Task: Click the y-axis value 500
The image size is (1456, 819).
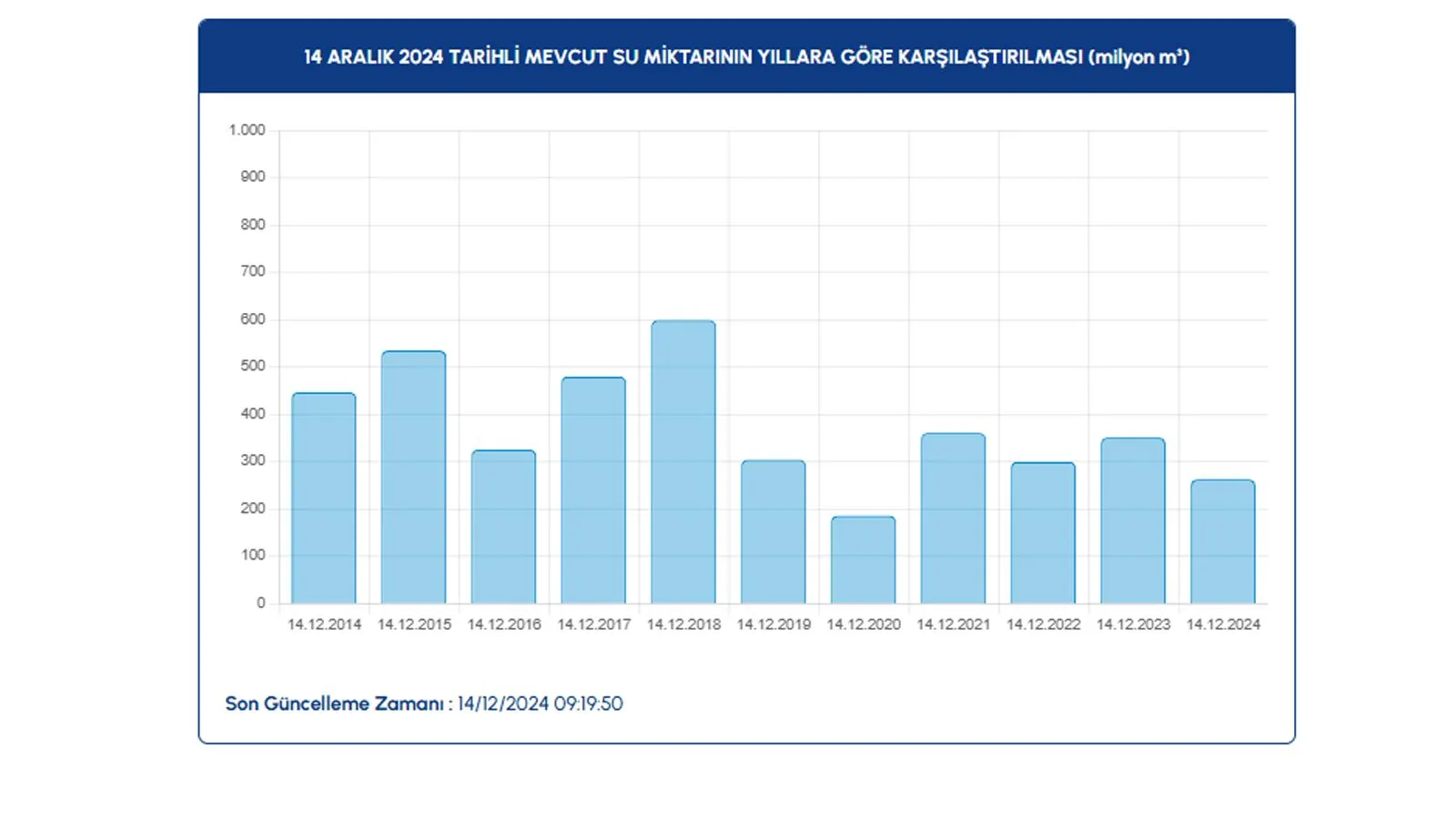Action: pos(253,366)
